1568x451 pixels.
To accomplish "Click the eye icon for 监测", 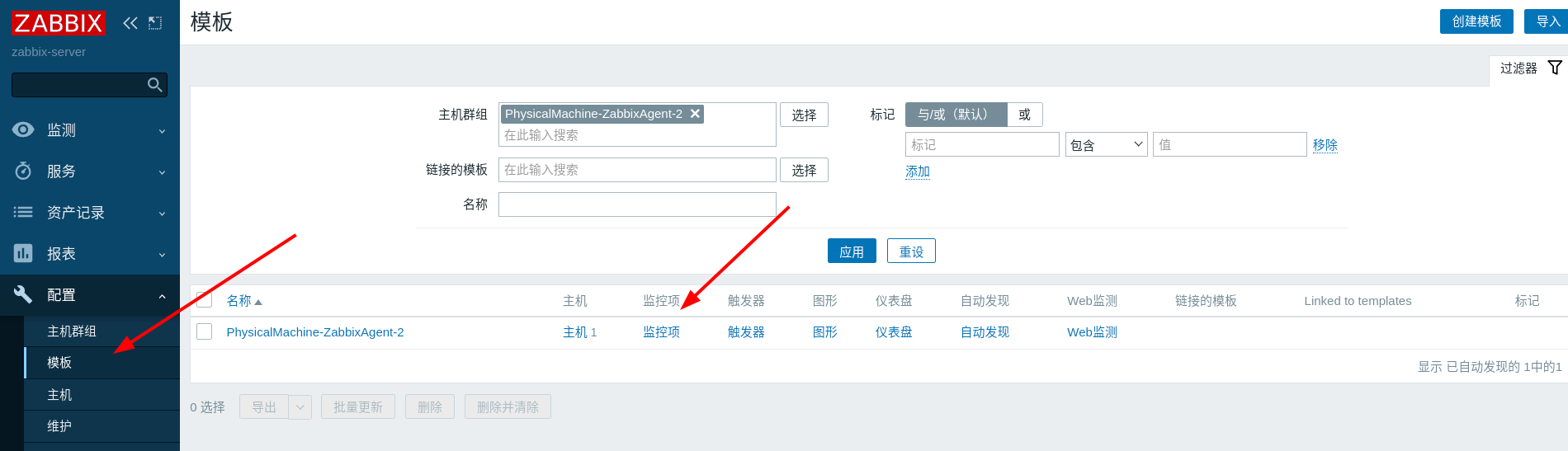I will point(23,129).
